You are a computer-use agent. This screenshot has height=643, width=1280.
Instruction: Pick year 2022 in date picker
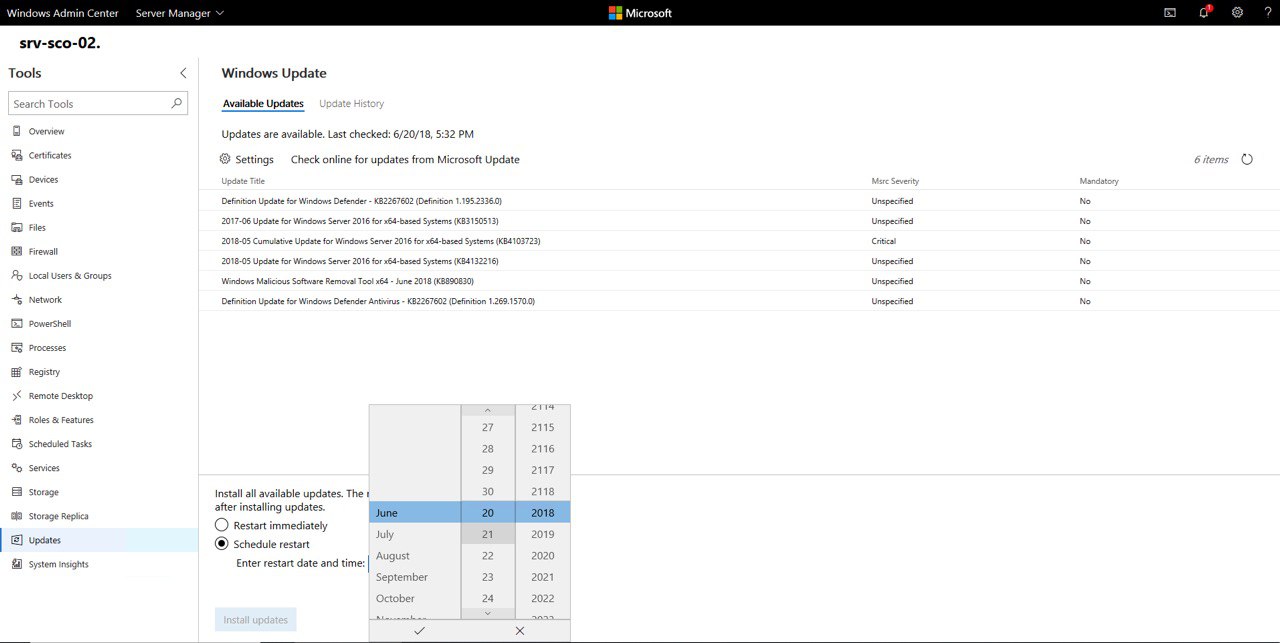tap(543, 598)
